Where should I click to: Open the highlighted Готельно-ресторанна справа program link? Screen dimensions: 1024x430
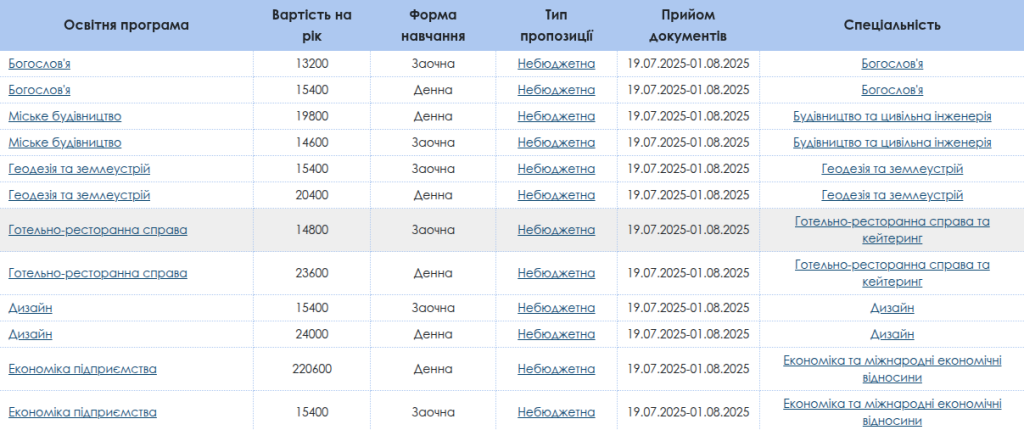98,230
